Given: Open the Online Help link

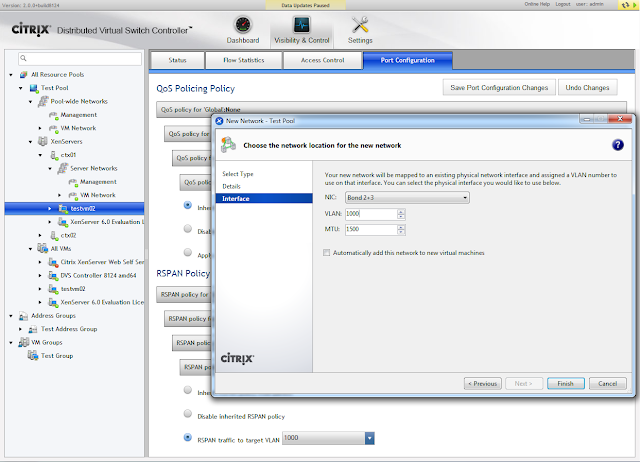Looking at the screenshot, I should (x=537, y=4).
